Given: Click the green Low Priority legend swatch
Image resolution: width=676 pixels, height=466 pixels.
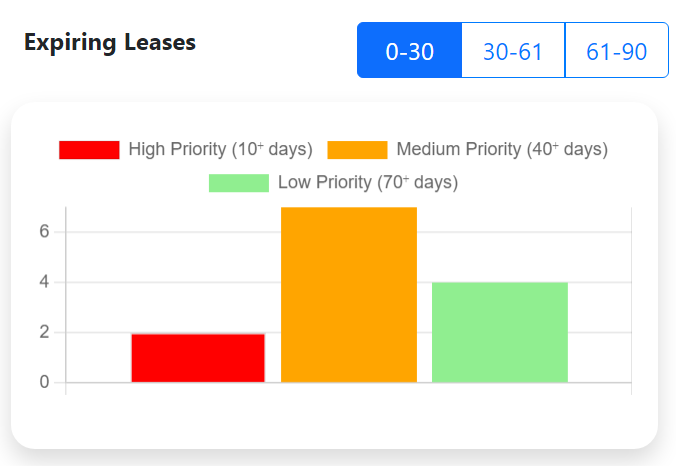Looking at the screenshot, I should click(x=239, y=183).
